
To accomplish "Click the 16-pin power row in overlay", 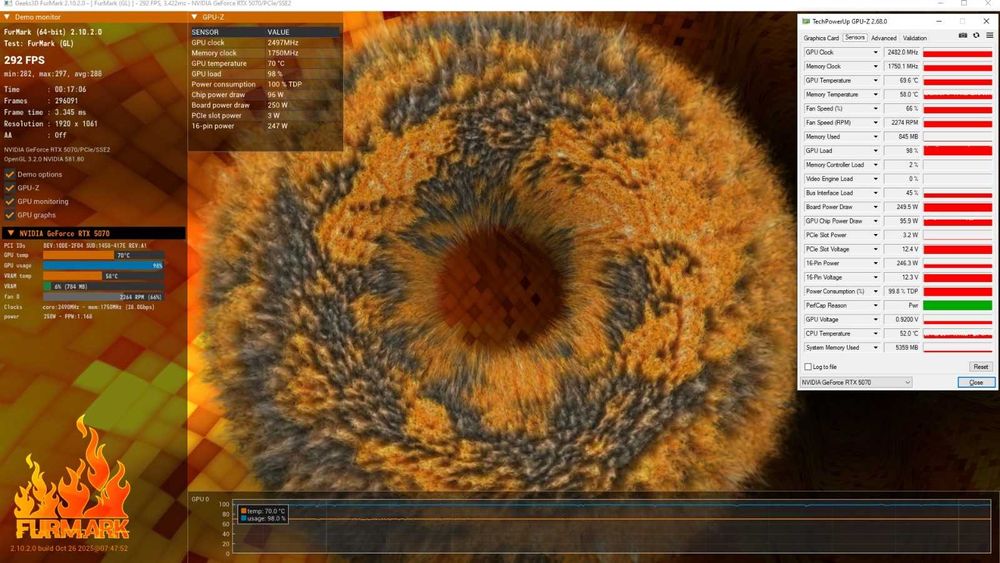I will tap(265, 126).
